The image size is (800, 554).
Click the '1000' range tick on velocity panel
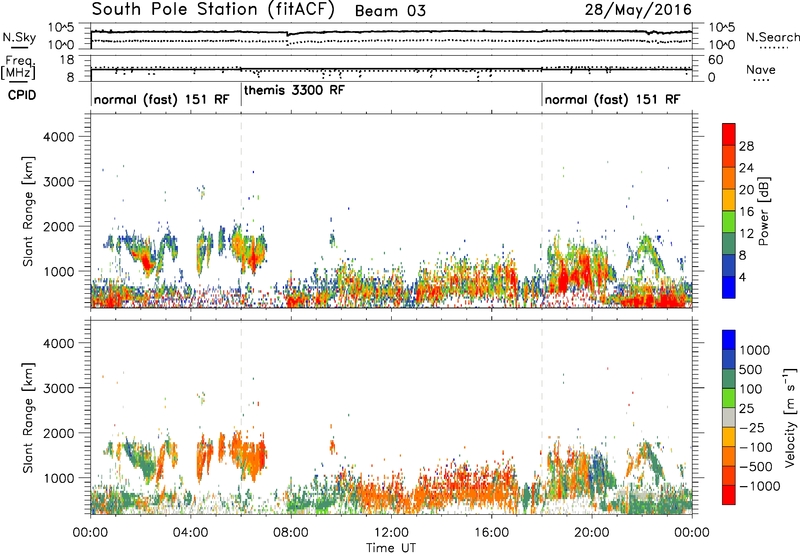tap(58, 478)
